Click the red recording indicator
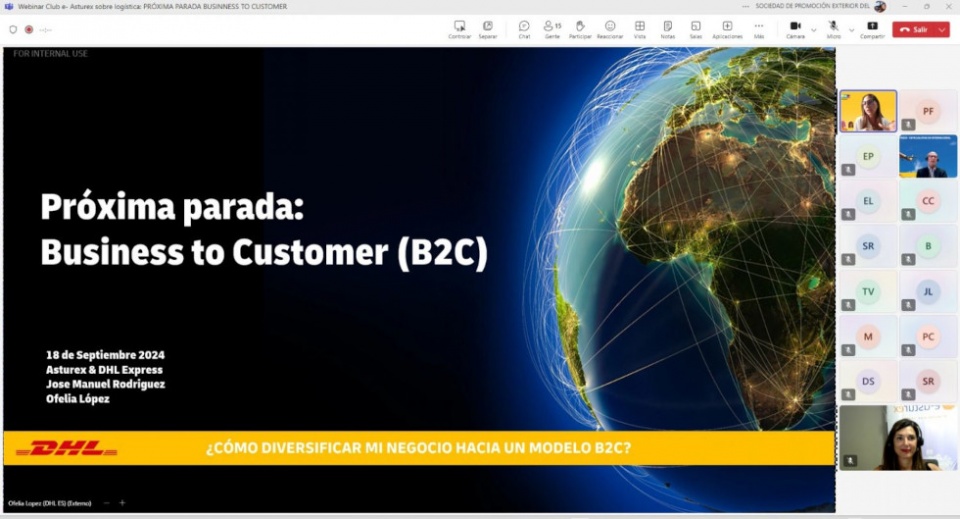This screenshot has width=960, height=519. click(29, 29)
